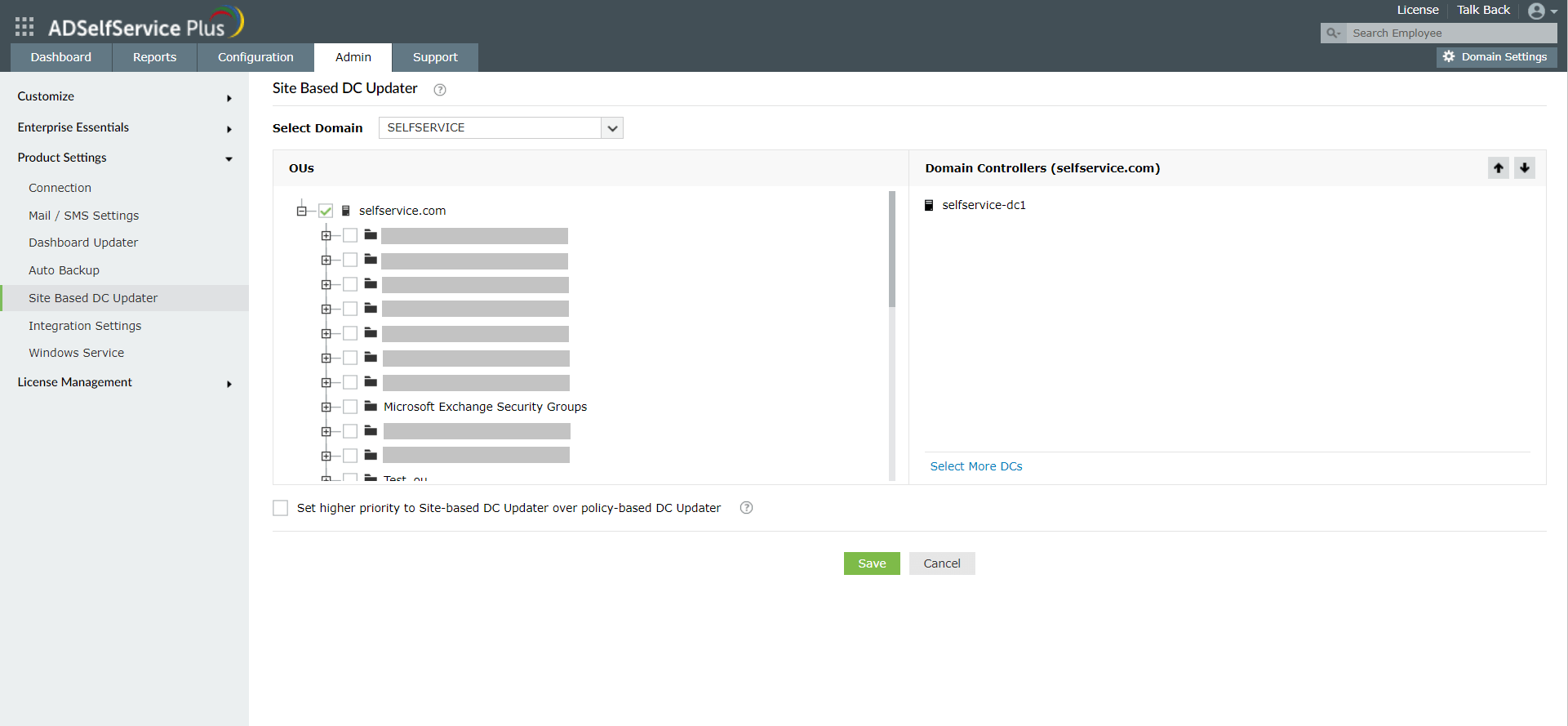Select the selfservice.com domain label

pos(402,211)
